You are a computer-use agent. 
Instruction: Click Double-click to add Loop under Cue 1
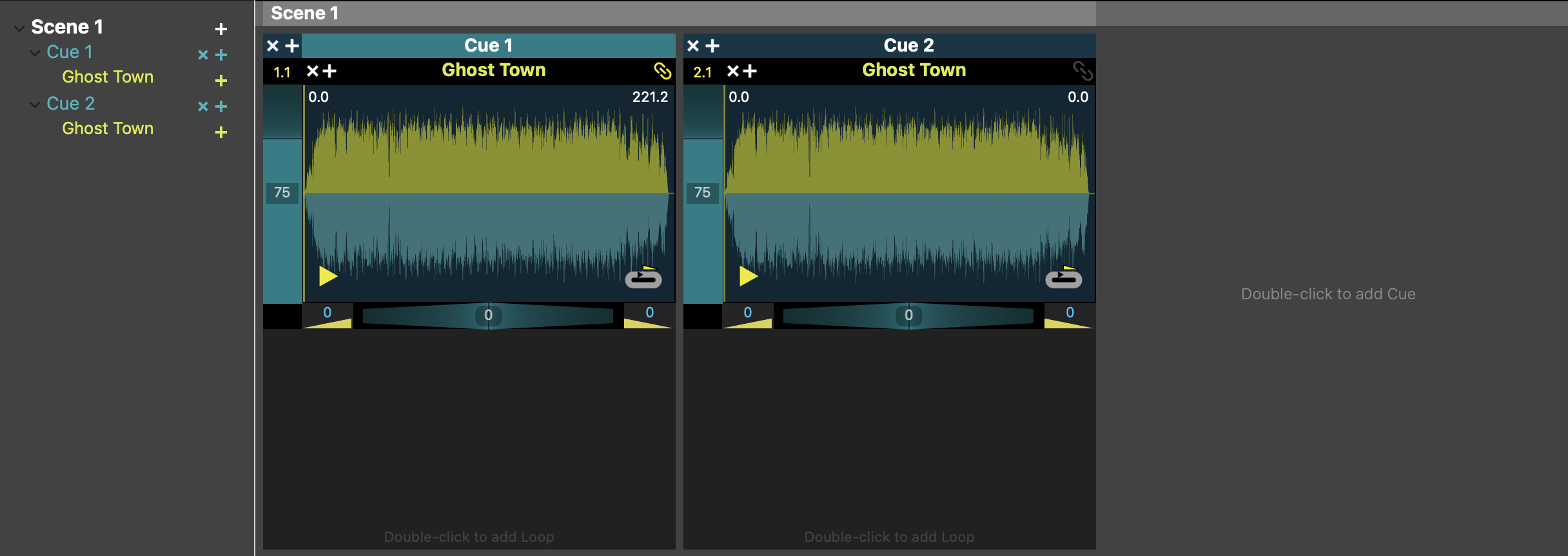coord(469,537)
